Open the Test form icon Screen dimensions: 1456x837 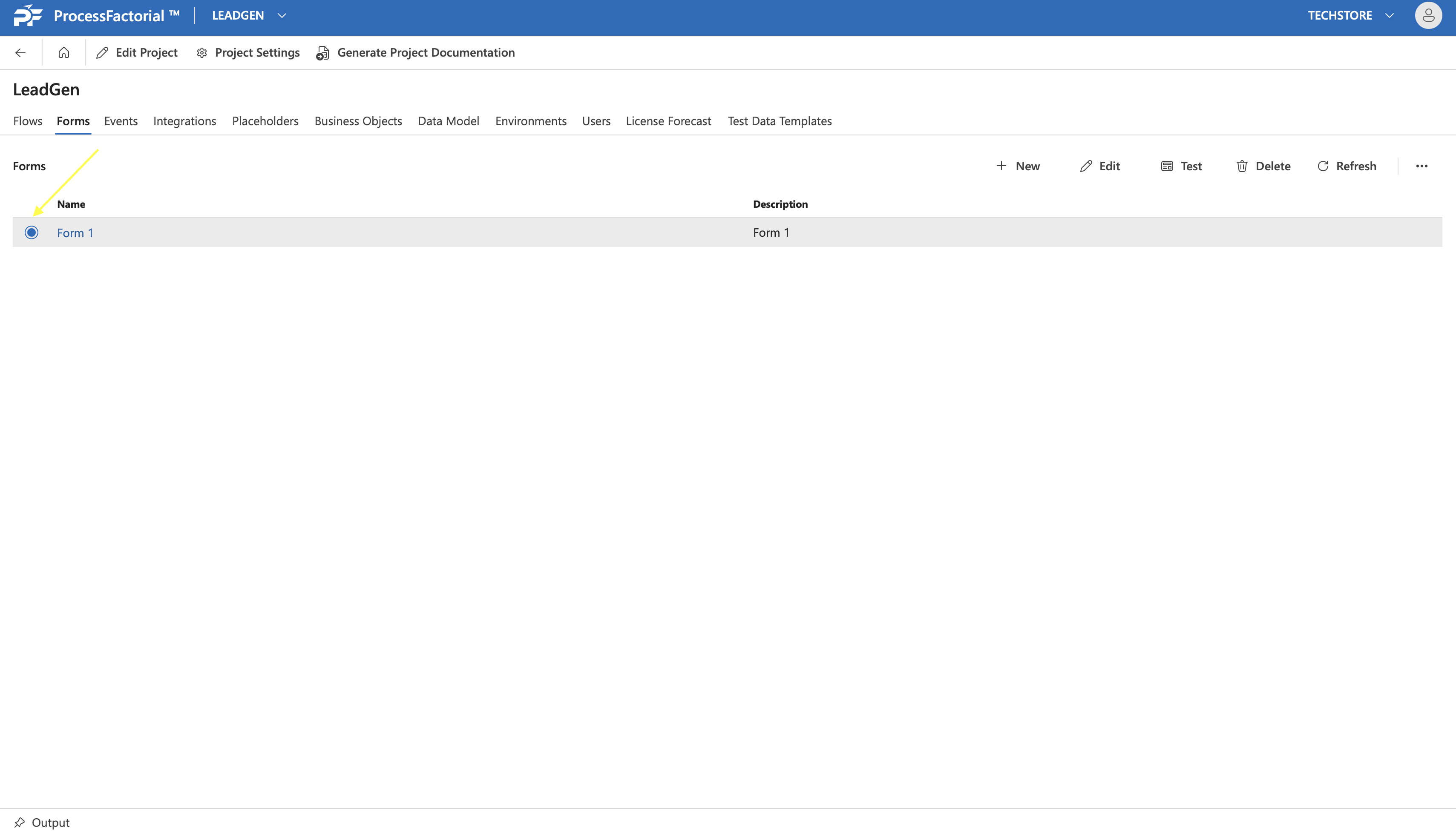point(1167,166)
